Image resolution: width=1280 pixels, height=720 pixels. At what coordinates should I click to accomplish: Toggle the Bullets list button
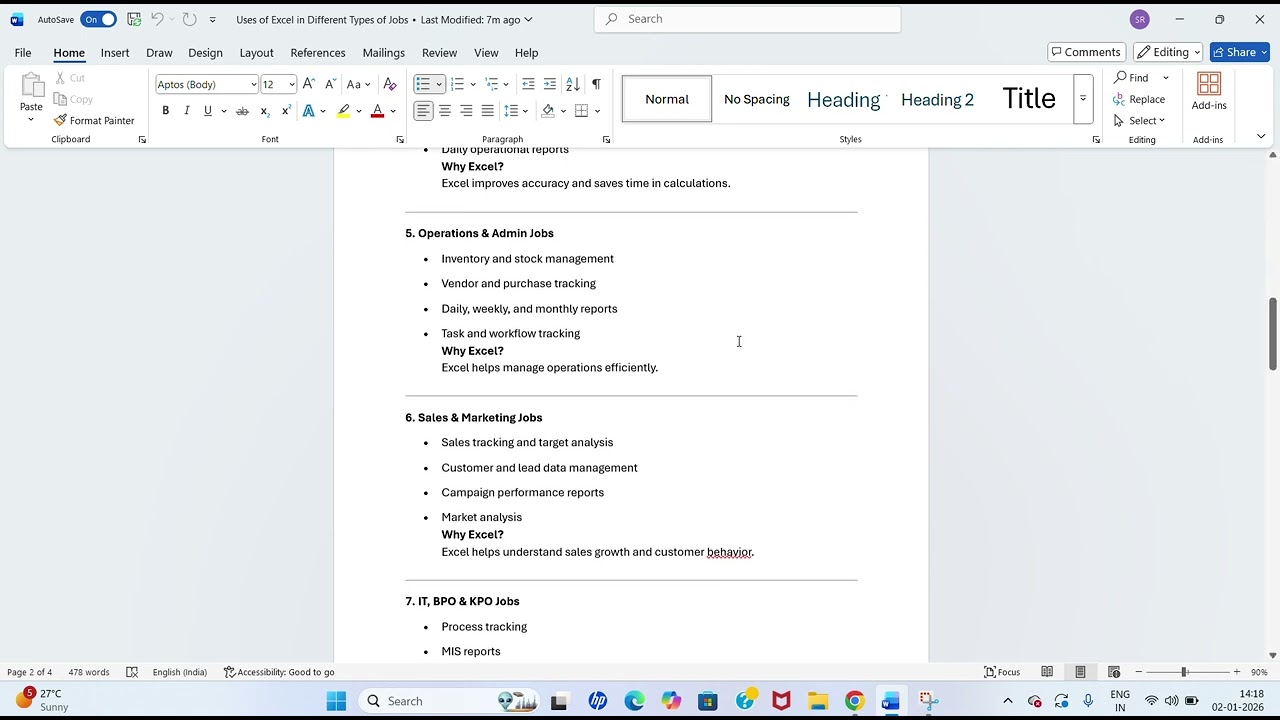tap(423, 84)
